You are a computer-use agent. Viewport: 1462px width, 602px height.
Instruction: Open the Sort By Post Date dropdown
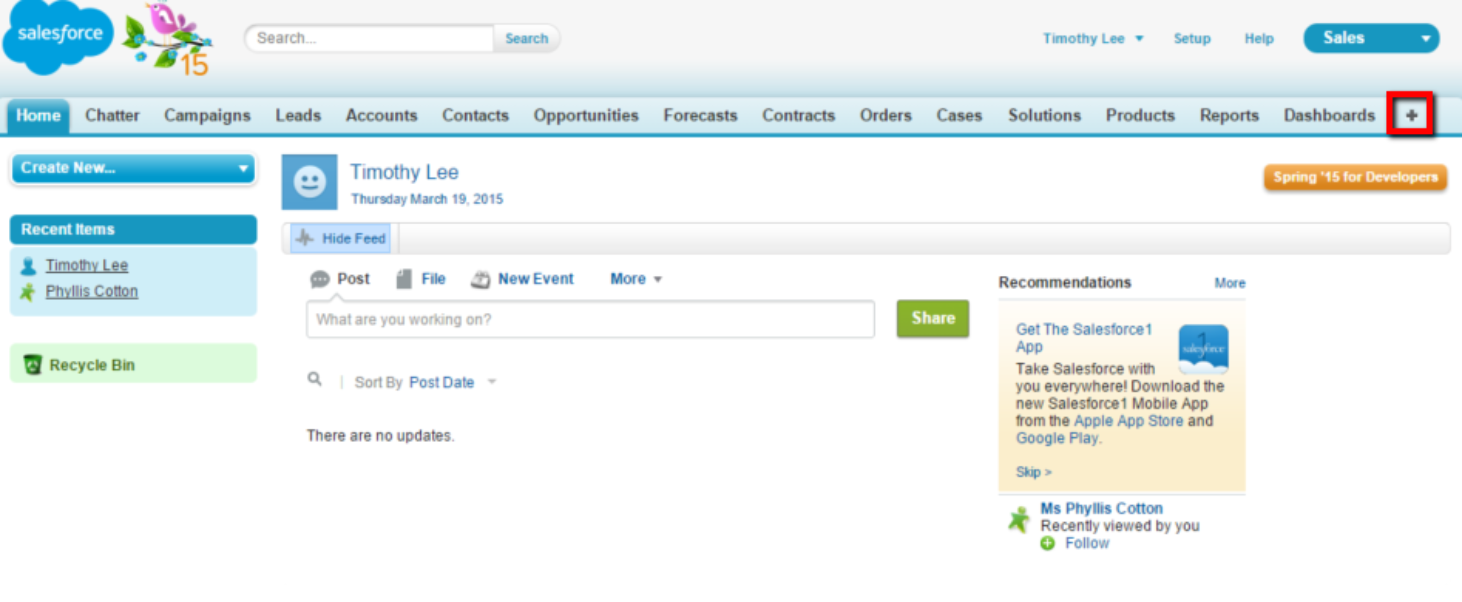click(x=452, y=382)
